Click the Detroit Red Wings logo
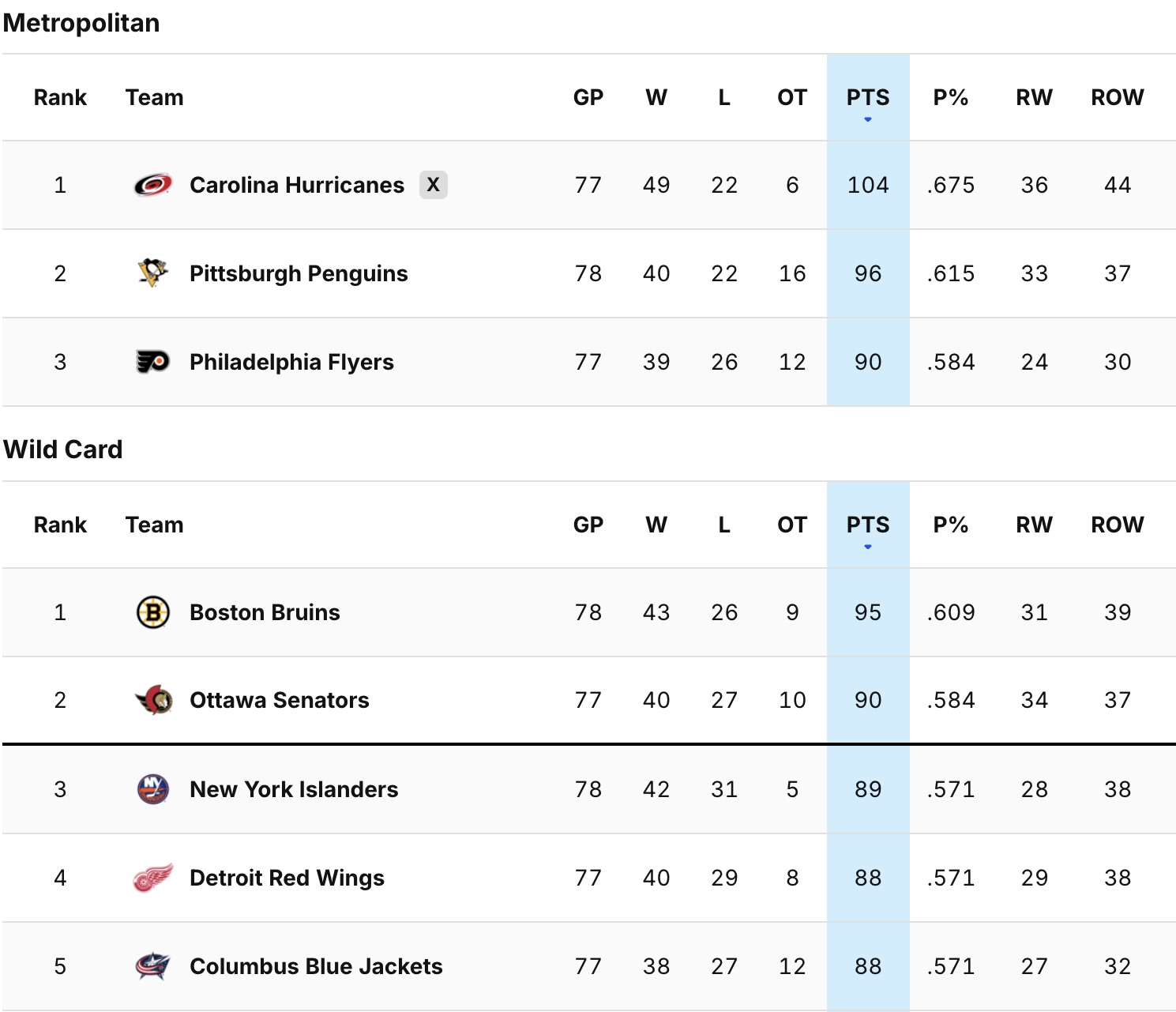Screen dimensions: 1176x1012 point(153,878)
